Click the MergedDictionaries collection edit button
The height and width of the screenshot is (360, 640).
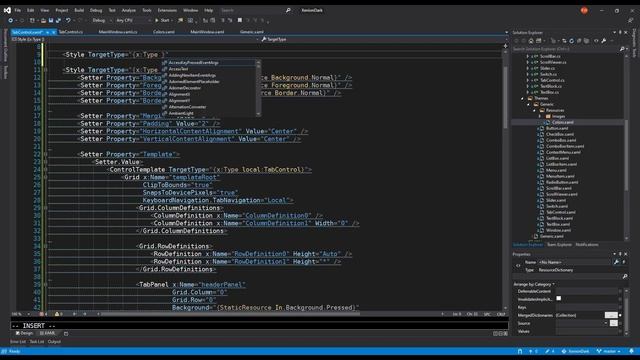coord(611,315)
